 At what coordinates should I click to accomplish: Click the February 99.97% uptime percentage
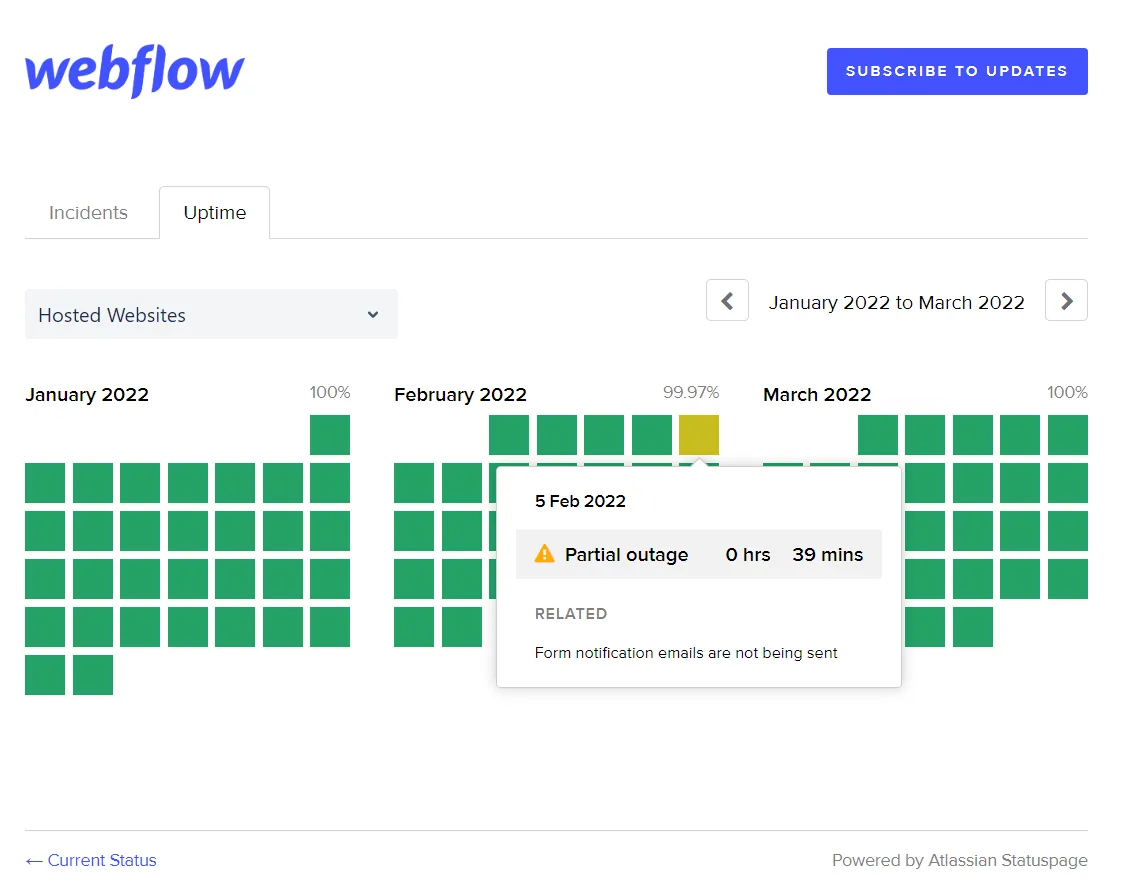(x=690, y=392)
